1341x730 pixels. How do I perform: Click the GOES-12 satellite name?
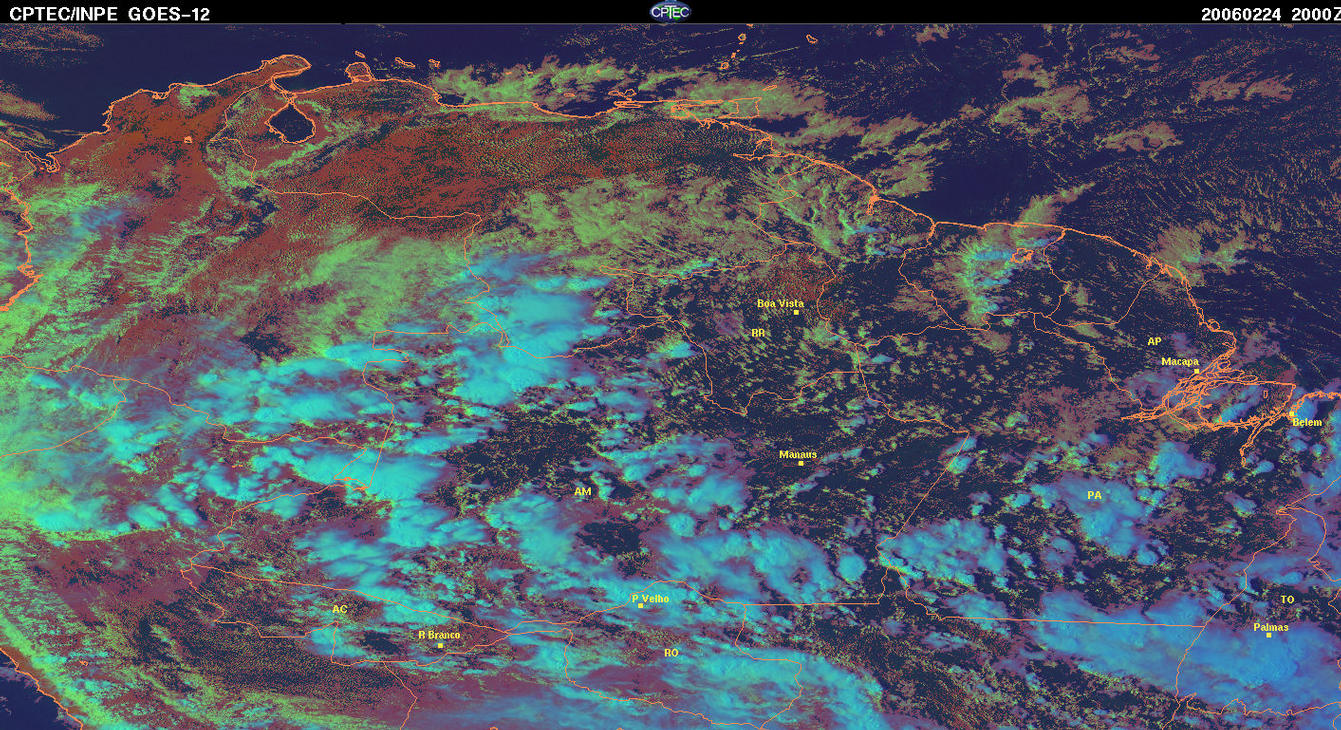tap(170, 13)
